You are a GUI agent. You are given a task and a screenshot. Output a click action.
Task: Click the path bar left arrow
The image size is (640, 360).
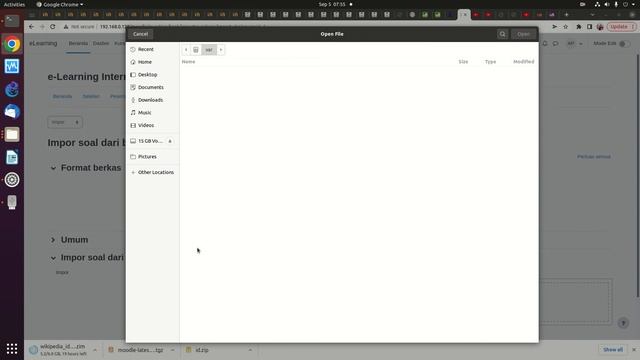tap(186, 50)
